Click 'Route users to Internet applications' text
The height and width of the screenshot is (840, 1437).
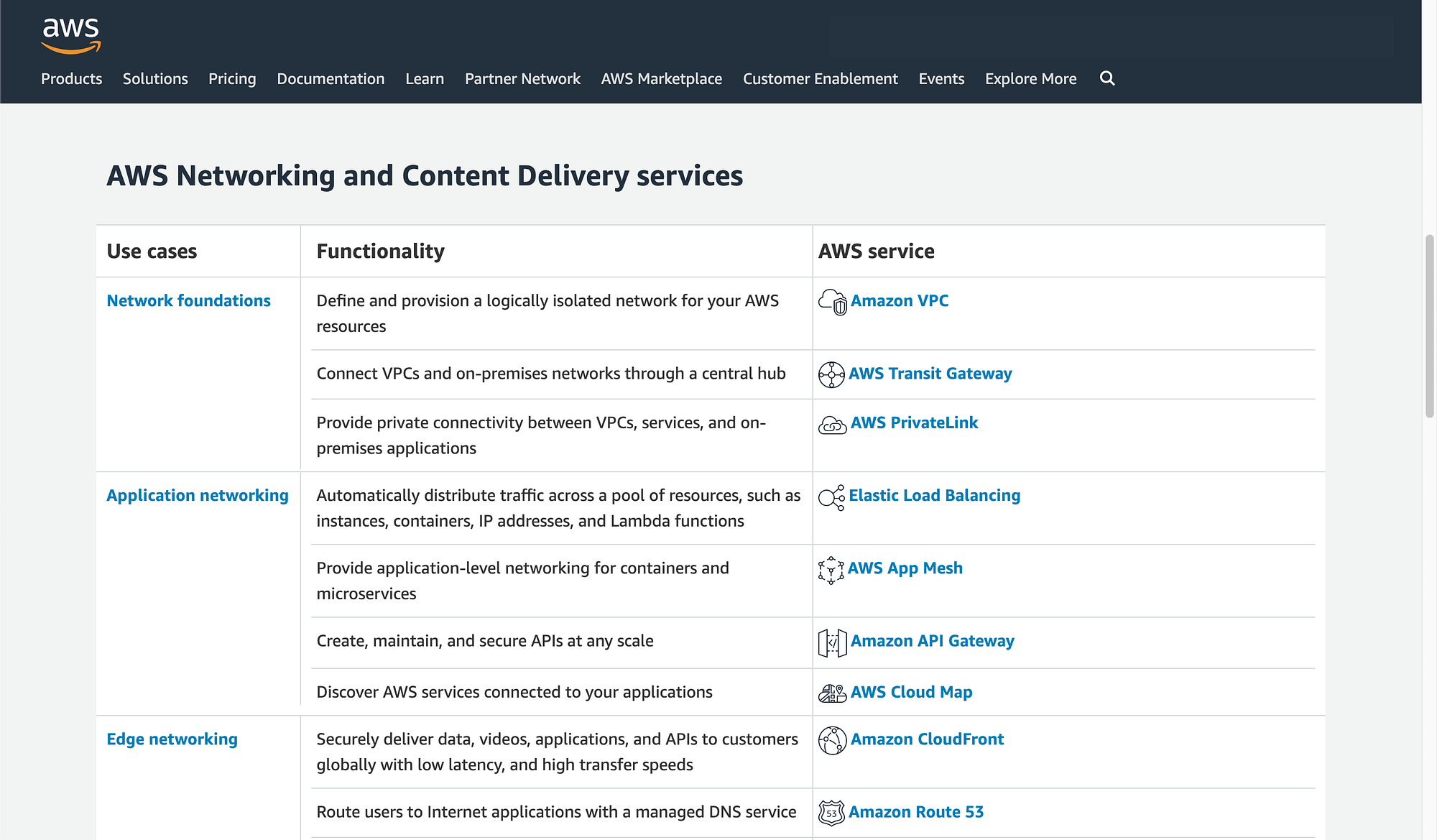coord(556,811)
